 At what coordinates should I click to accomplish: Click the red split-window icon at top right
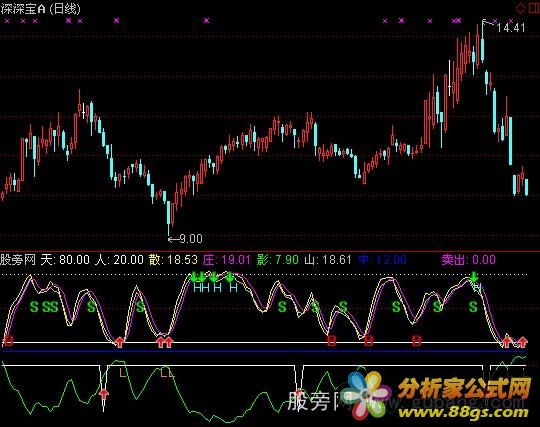533,8
